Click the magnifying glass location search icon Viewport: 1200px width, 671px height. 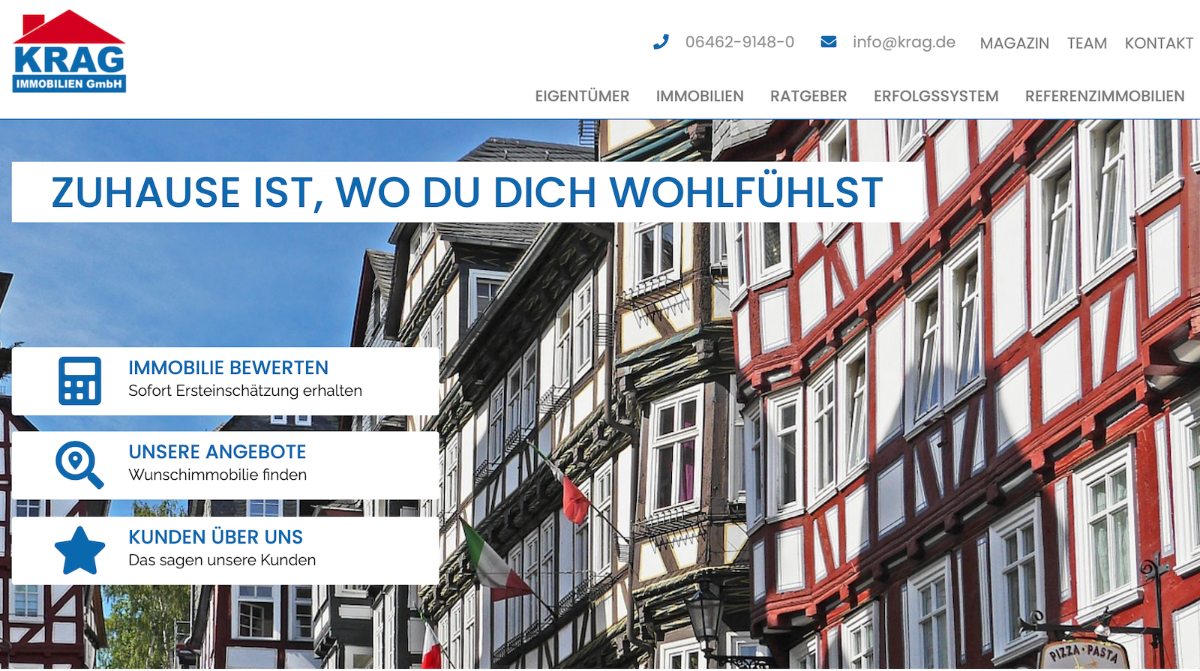tap(79, 464)
